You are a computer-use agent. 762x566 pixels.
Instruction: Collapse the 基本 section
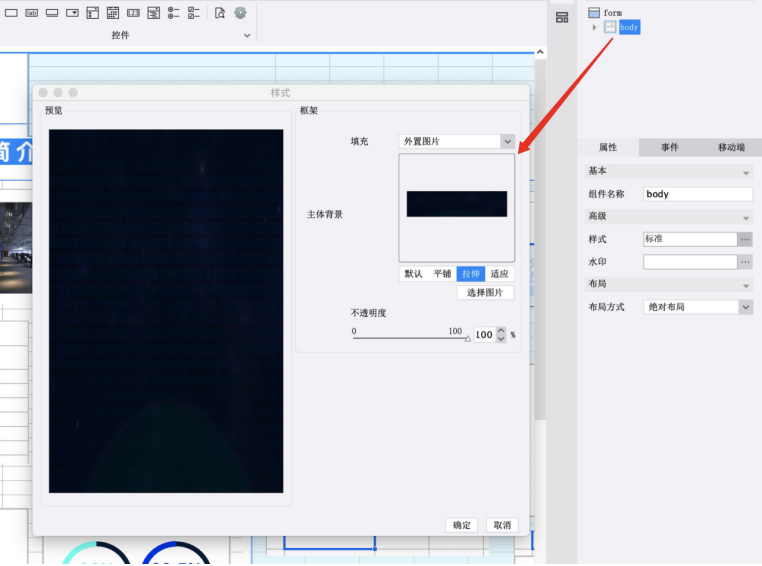point(746,172)
